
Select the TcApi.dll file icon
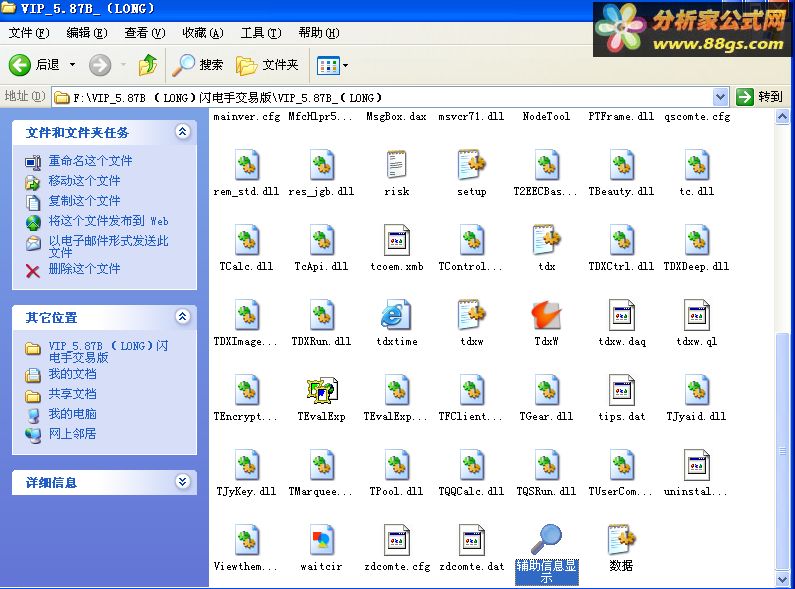pos(322,240)
